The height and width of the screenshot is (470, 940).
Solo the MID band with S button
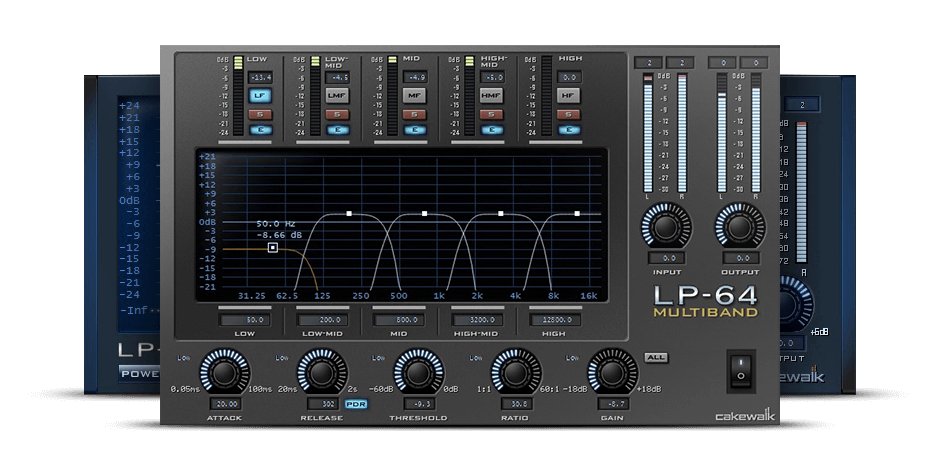point(414,115)
